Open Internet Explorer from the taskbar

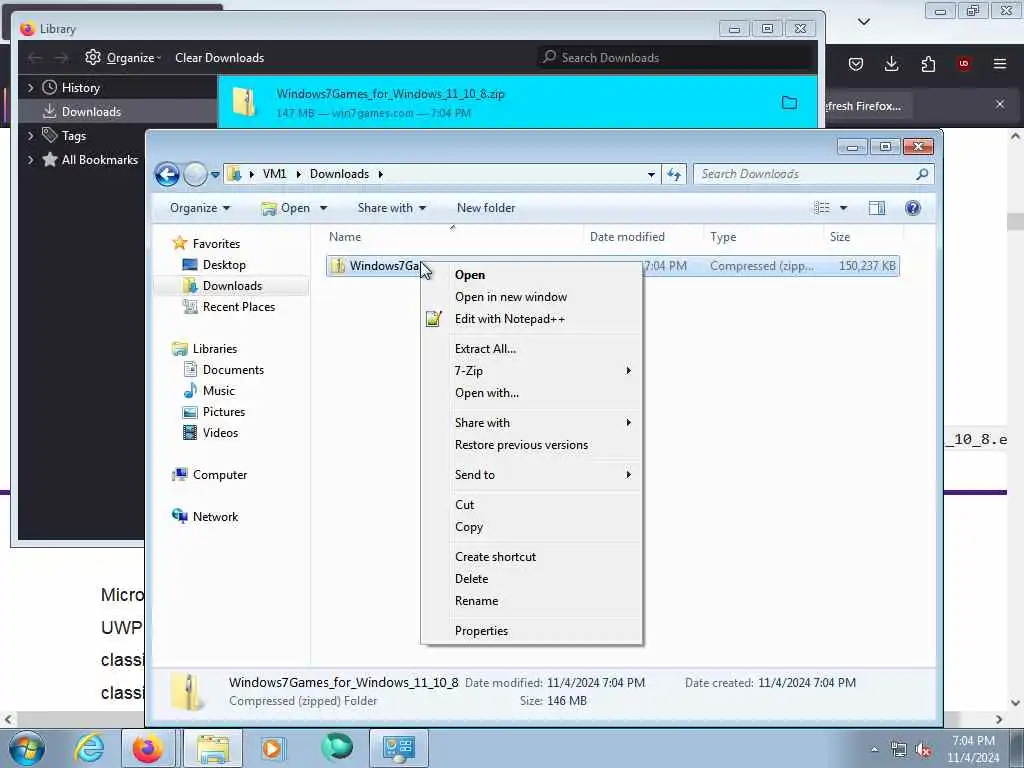coord(89,748)
